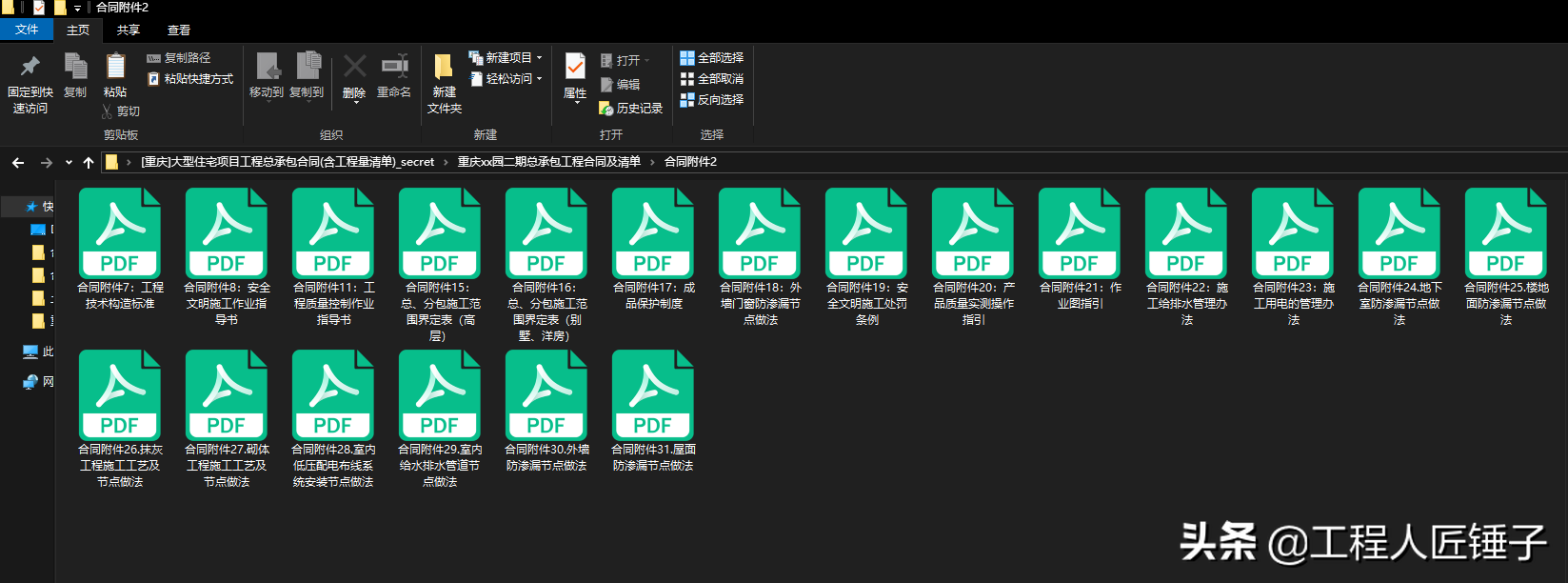The height and width of the screenshot is (583, 1568).
Task: Click the 粘贴 paste clipboard icon
Action: point(115,67)
